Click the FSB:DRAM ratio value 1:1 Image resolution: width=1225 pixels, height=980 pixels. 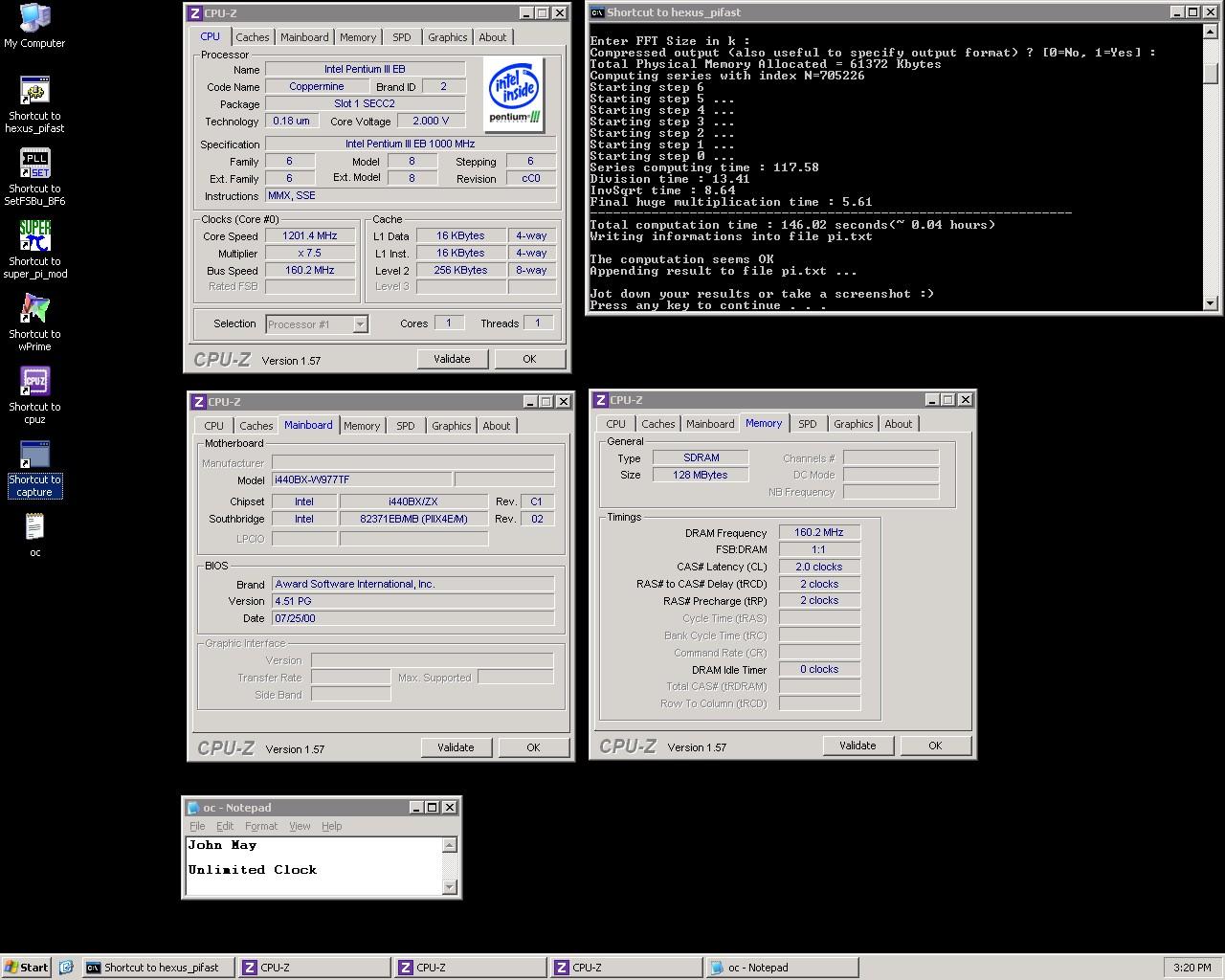point(819,549)
